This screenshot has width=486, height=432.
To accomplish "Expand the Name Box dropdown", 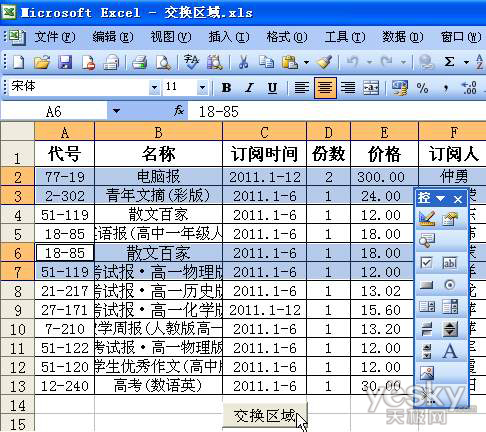I will (x=116, y=111).
